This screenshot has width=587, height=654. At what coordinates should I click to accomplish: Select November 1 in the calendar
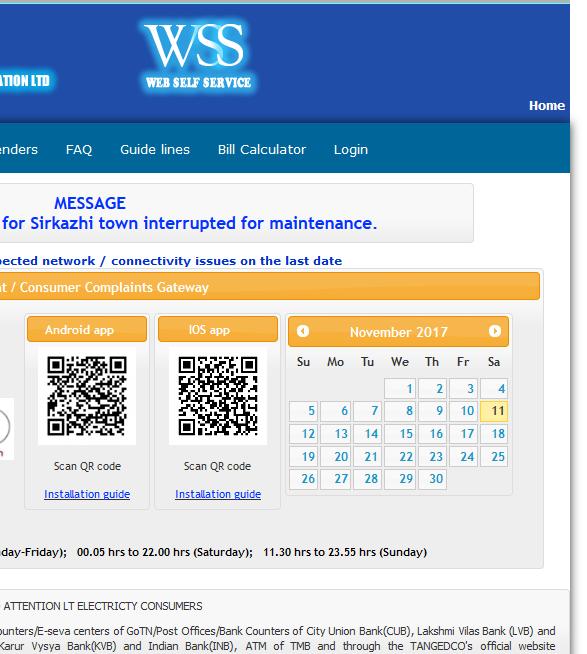400,389
